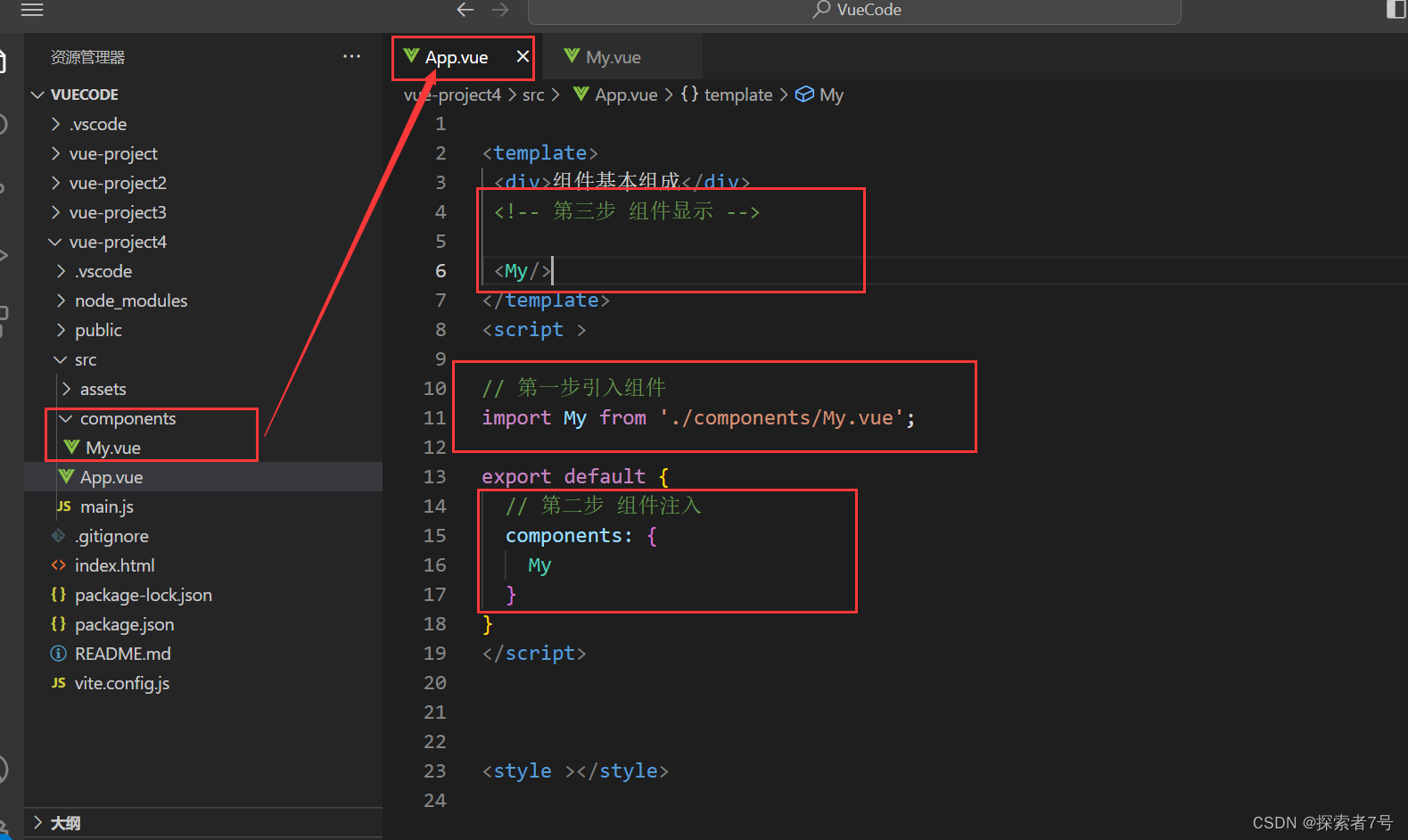The height and width of the screenshot is (840, 1408).
Task: Click the components: property in the script
Action: (569, 535)
